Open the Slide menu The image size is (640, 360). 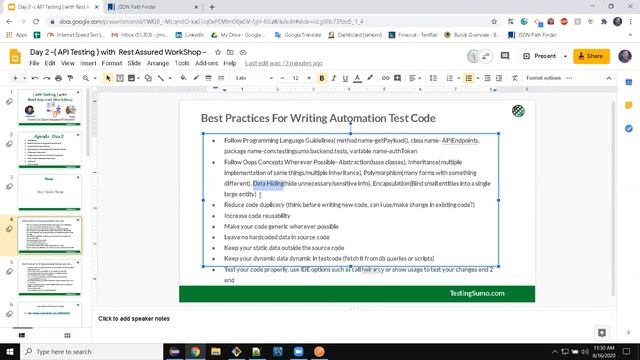[134, 63]
